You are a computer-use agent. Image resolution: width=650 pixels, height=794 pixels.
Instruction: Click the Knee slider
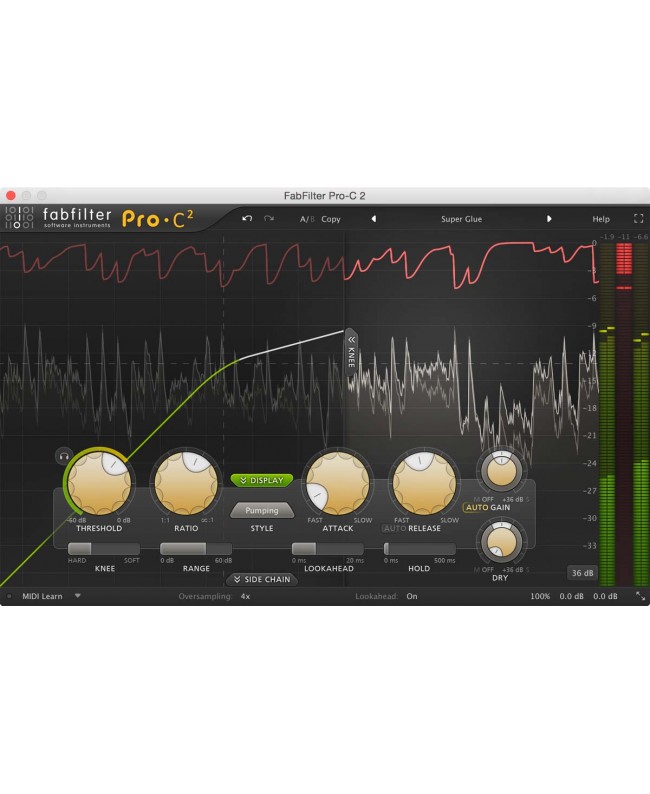103,548
